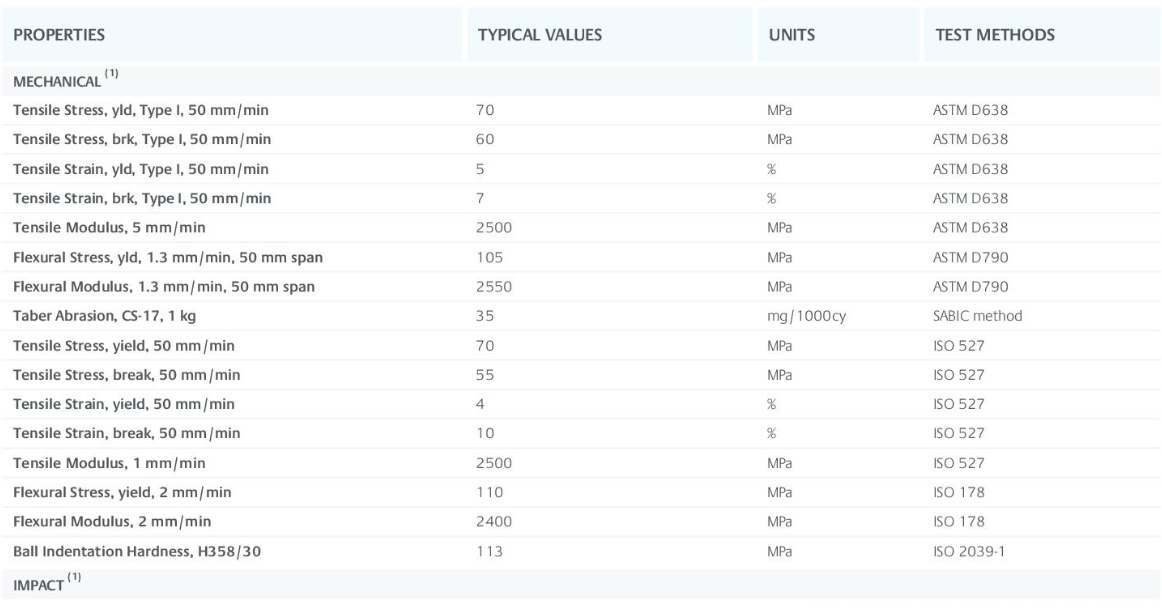The width and height of the screenshot is (1162, 608).
Task: Select the SABIC method test entry
Action: pos(976,316)
